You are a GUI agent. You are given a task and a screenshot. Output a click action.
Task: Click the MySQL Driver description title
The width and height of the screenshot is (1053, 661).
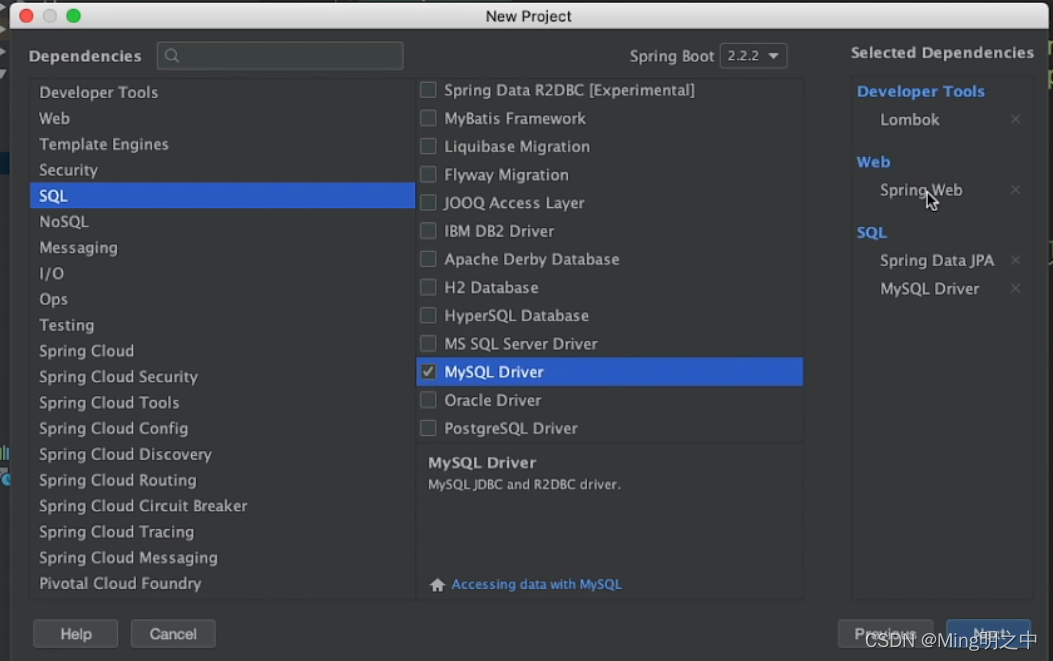[x=482, y=463]
